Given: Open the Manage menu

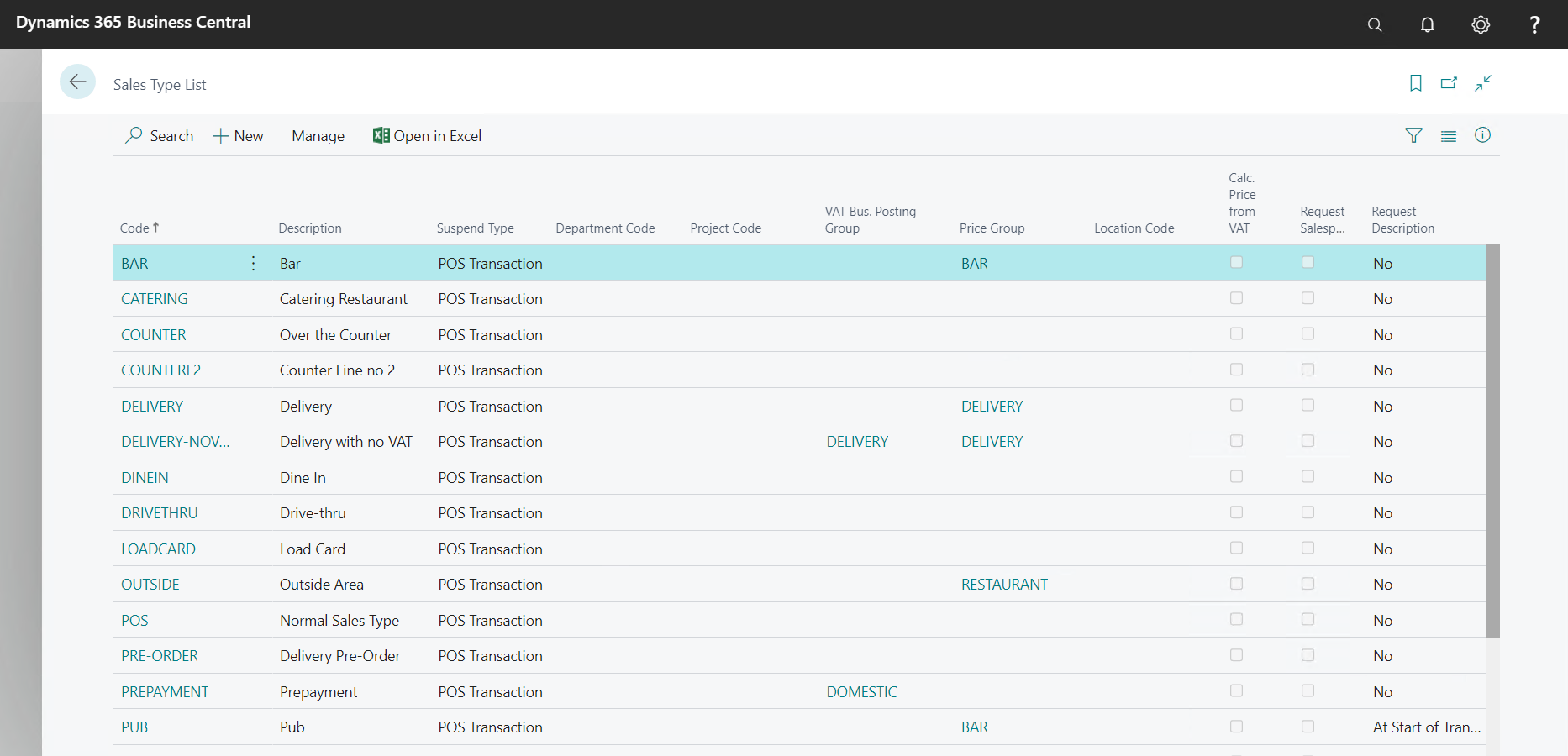Looking at the screenshot, I should click(318, 136).
